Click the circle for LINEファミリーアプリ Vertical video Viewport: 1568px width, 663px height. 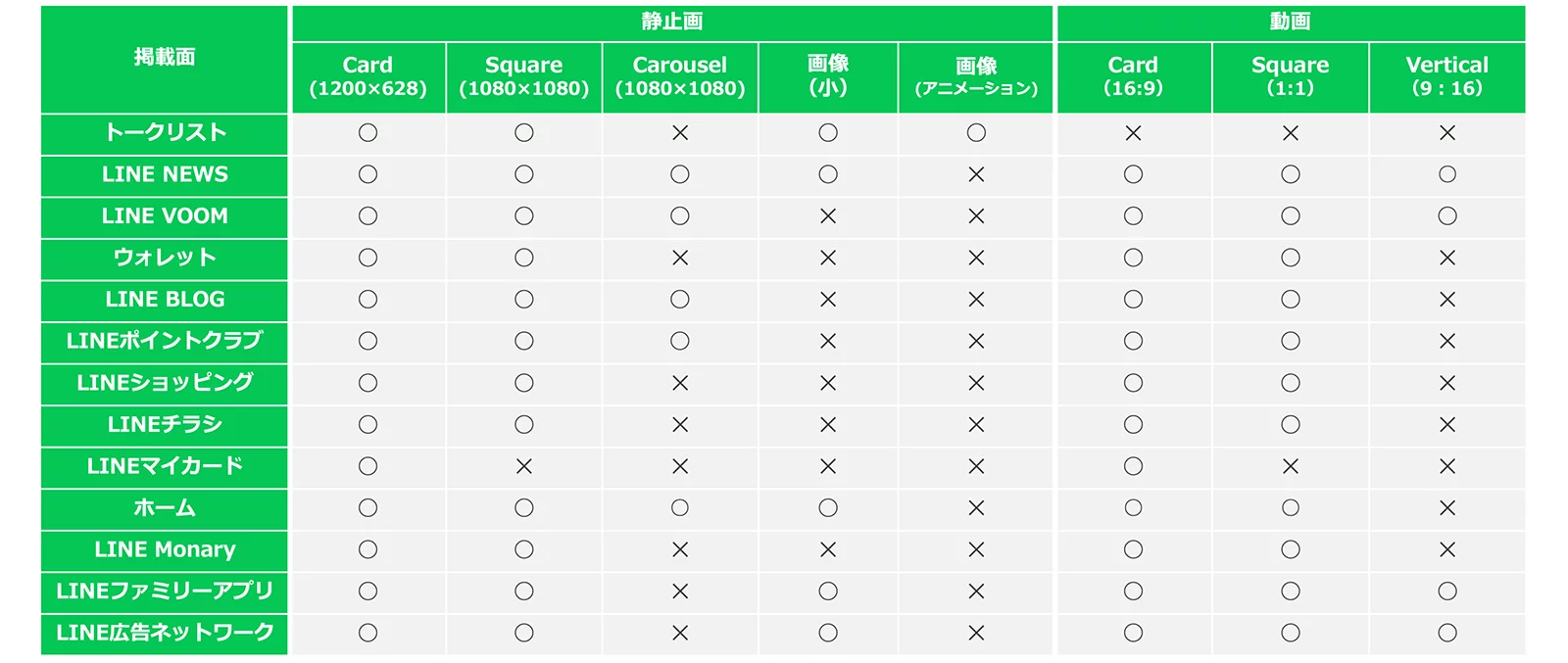1447,592
